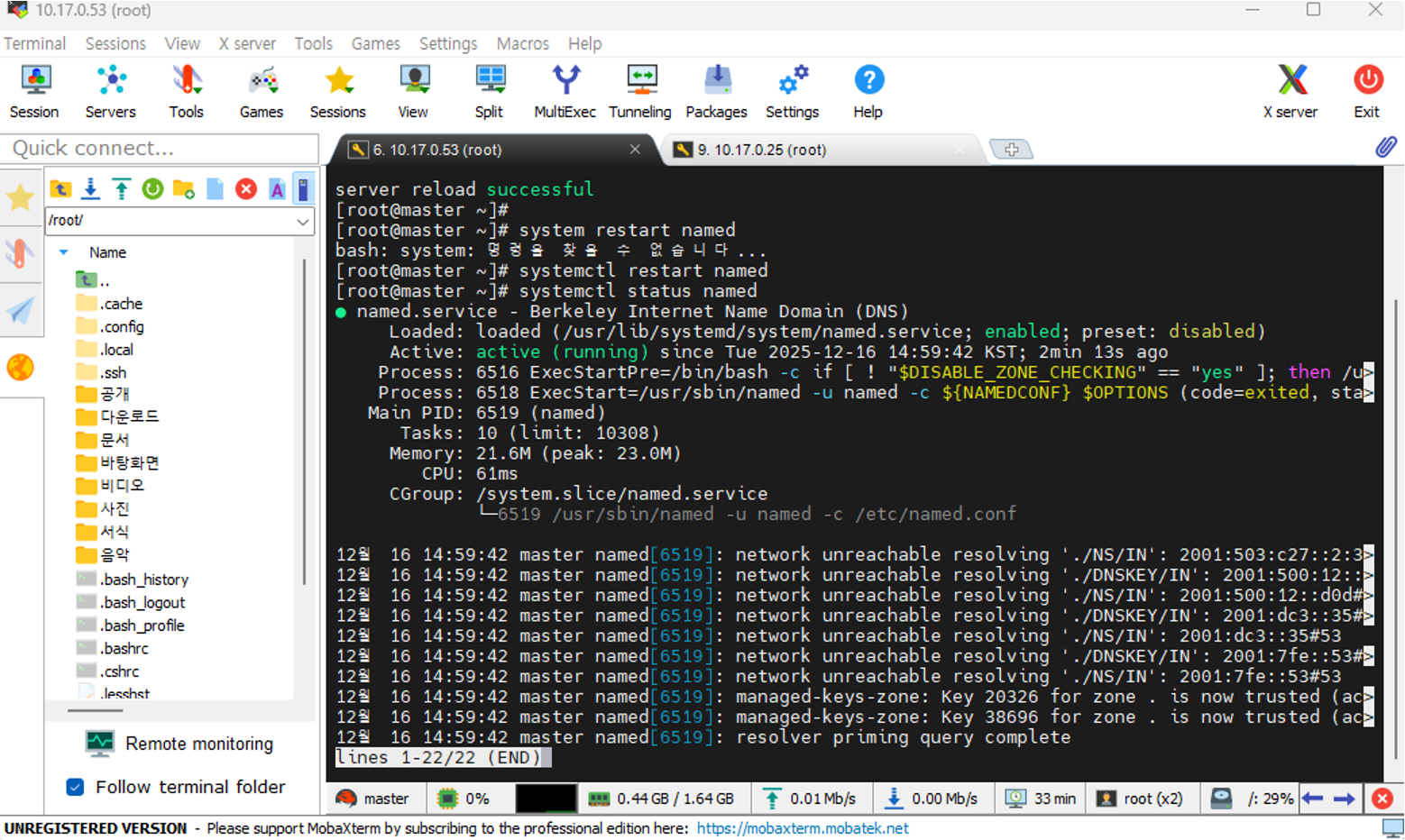Click the orange globe sidebar icon
Screen dimensions: 1405x840
click(x=20, y=368)
